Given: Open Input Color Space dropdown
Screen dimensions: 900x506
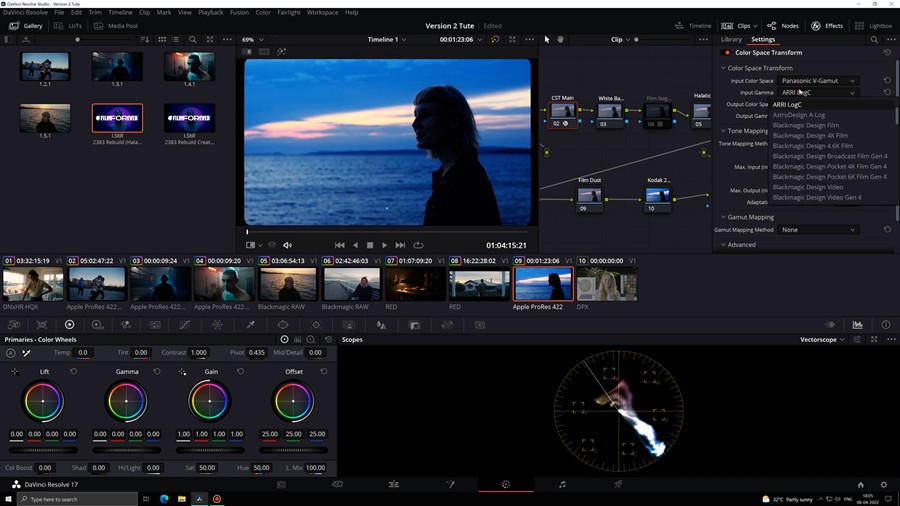Looking at the screenshot, I should click(817, 81).
